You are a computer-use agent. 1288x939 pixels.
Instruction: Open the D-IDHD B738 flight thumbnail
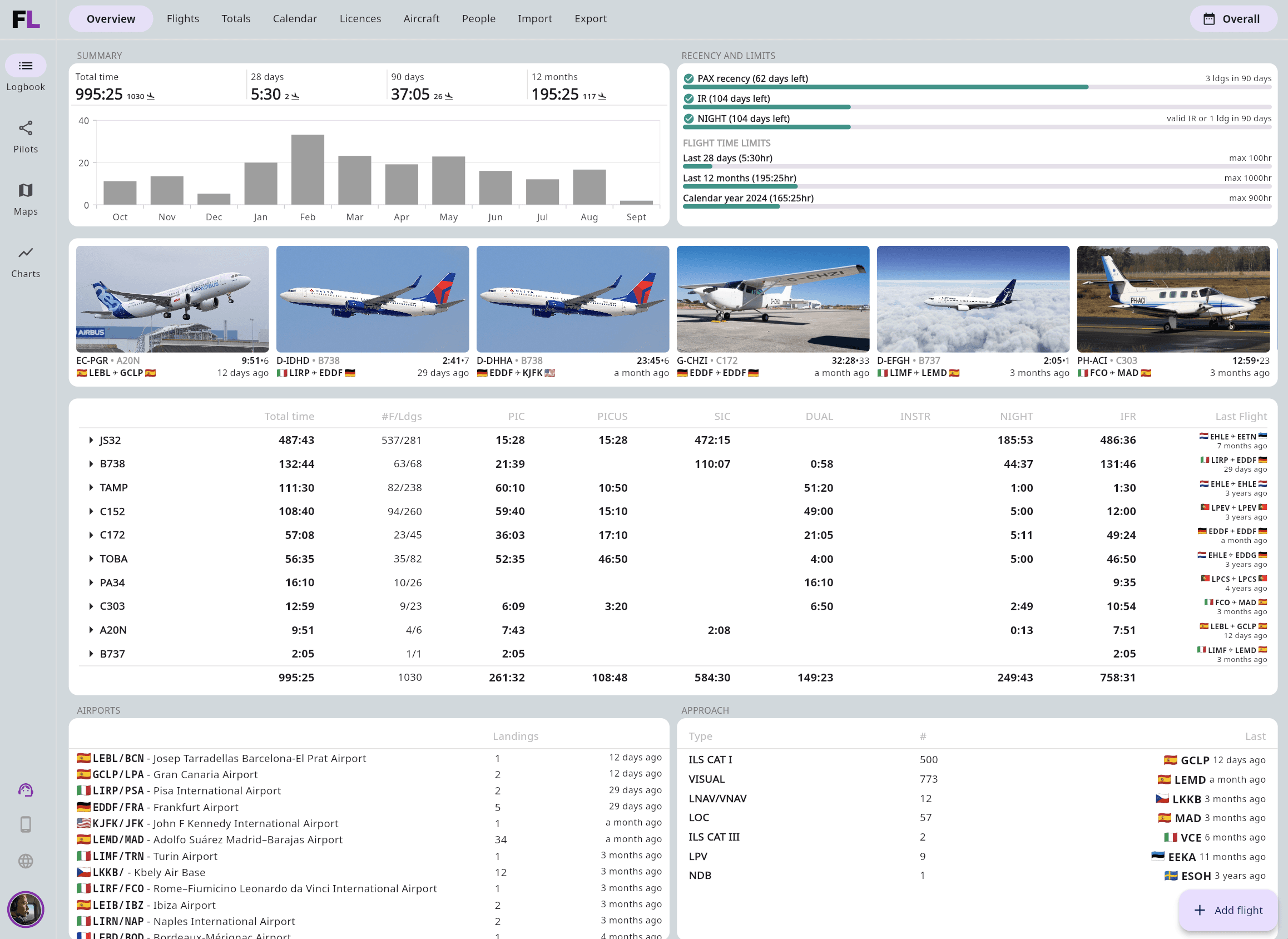(x=373, y=299)
